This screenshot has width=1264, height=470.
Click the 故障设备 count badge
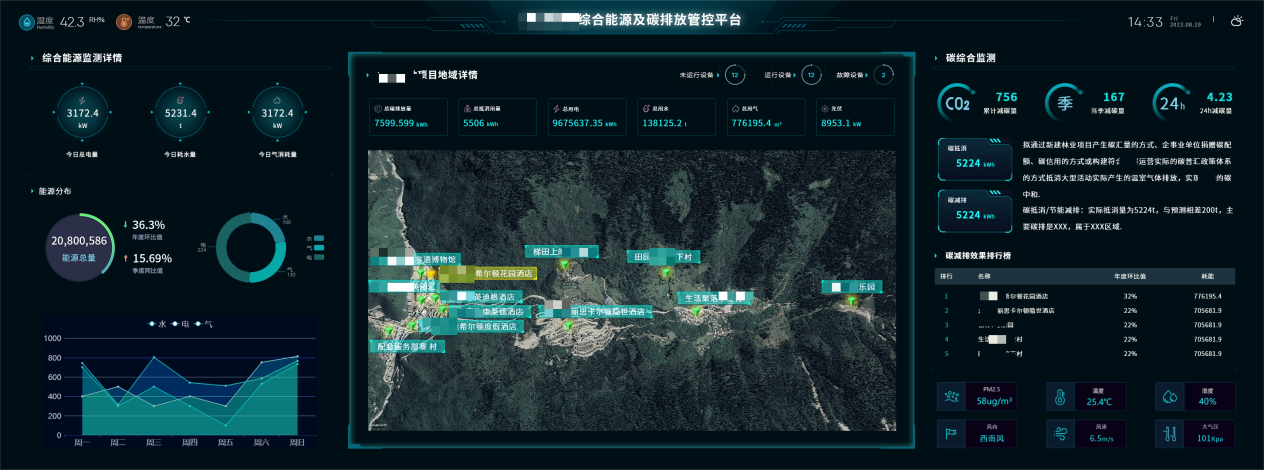point(884,75)
